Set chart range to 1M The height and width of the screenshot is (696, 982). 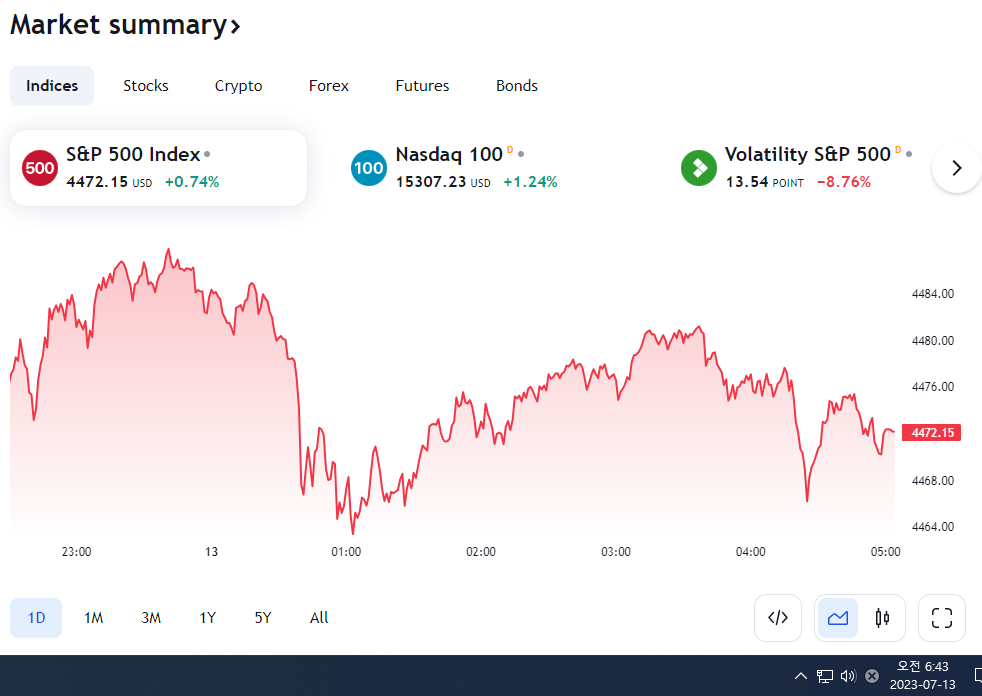pos(93,618)
